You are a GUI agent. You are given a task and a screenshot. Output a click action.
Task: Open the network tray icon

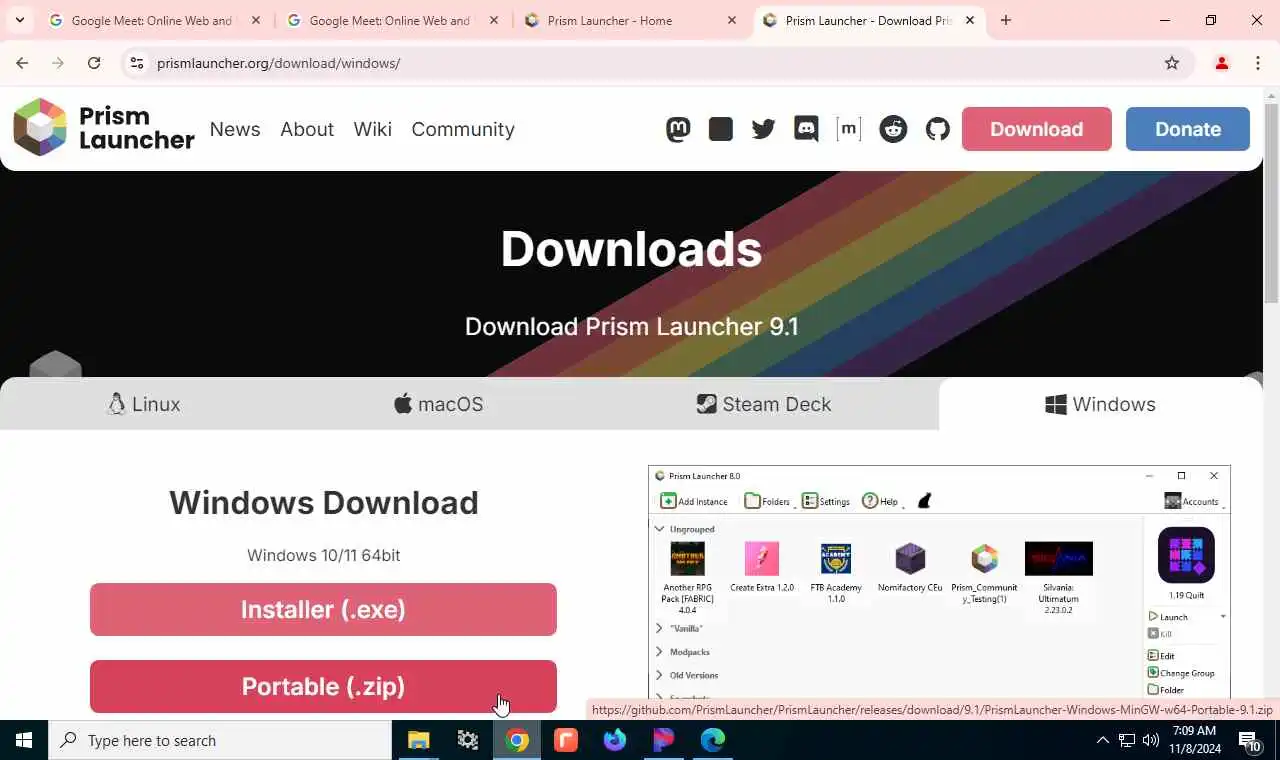tap(1127, 740)
